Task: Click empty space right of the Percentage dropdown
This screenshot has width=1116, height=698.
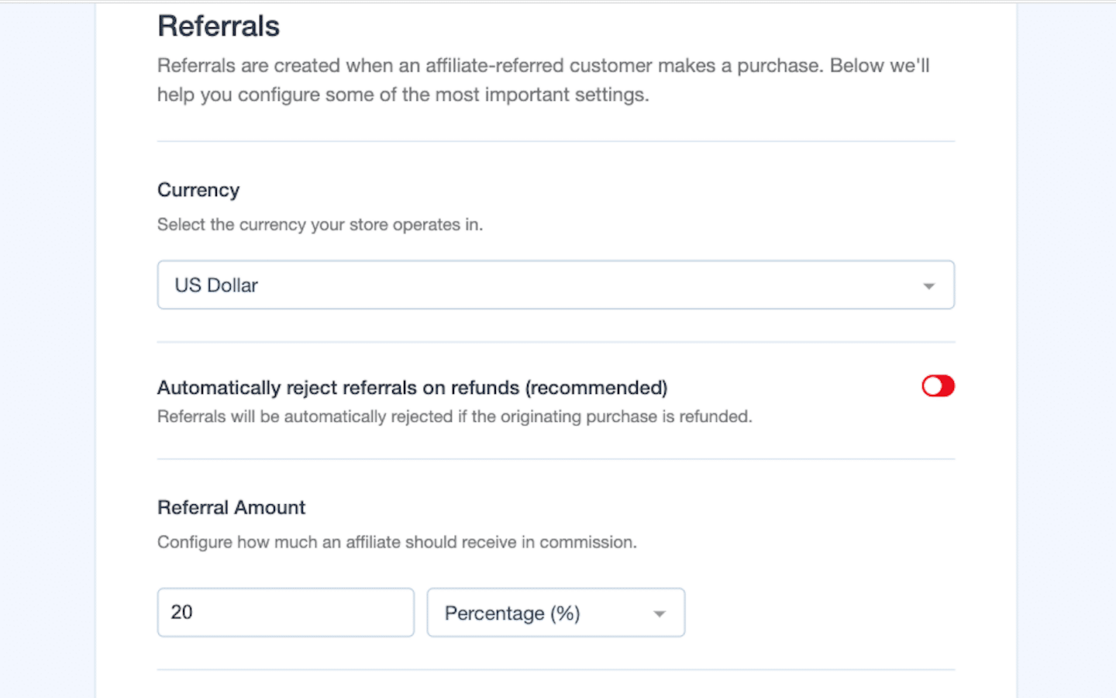Action: coord(820,612)
